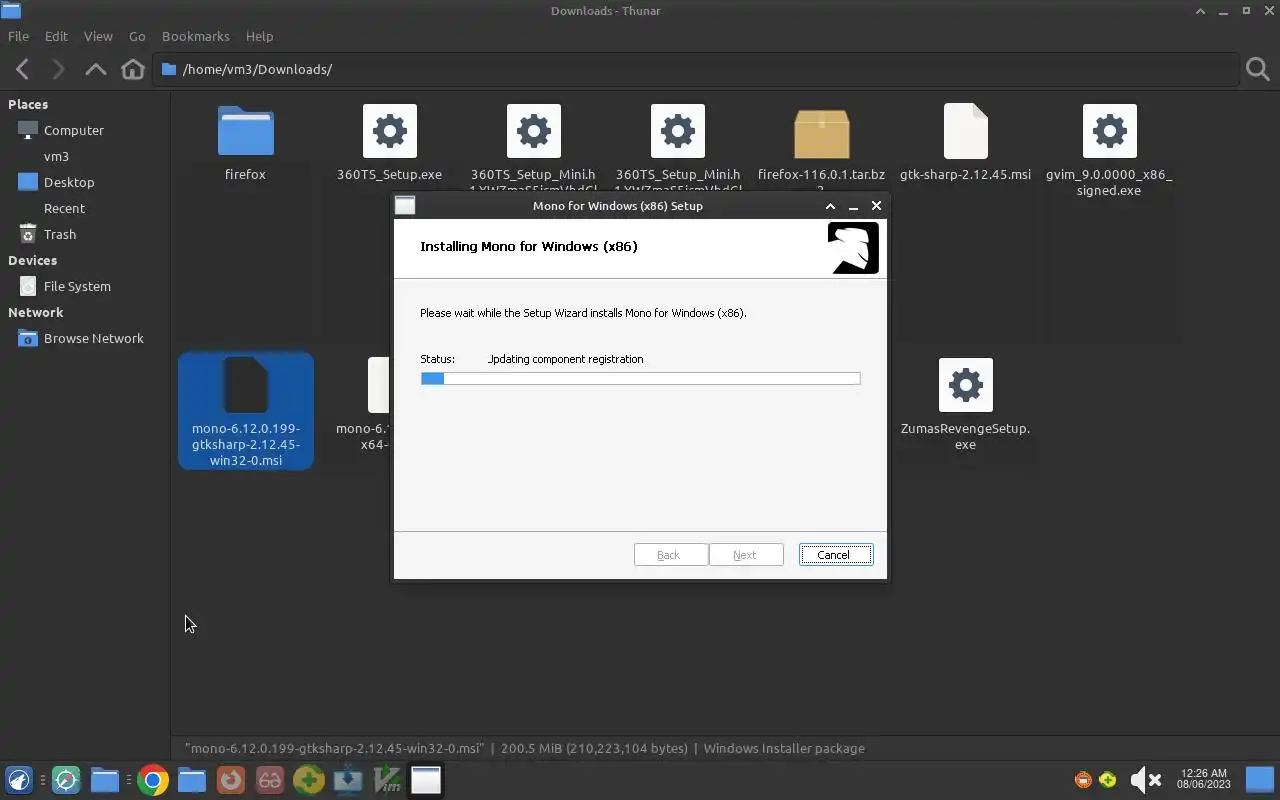Click the 12:26 AM clock

click(x=1203, y=779)
